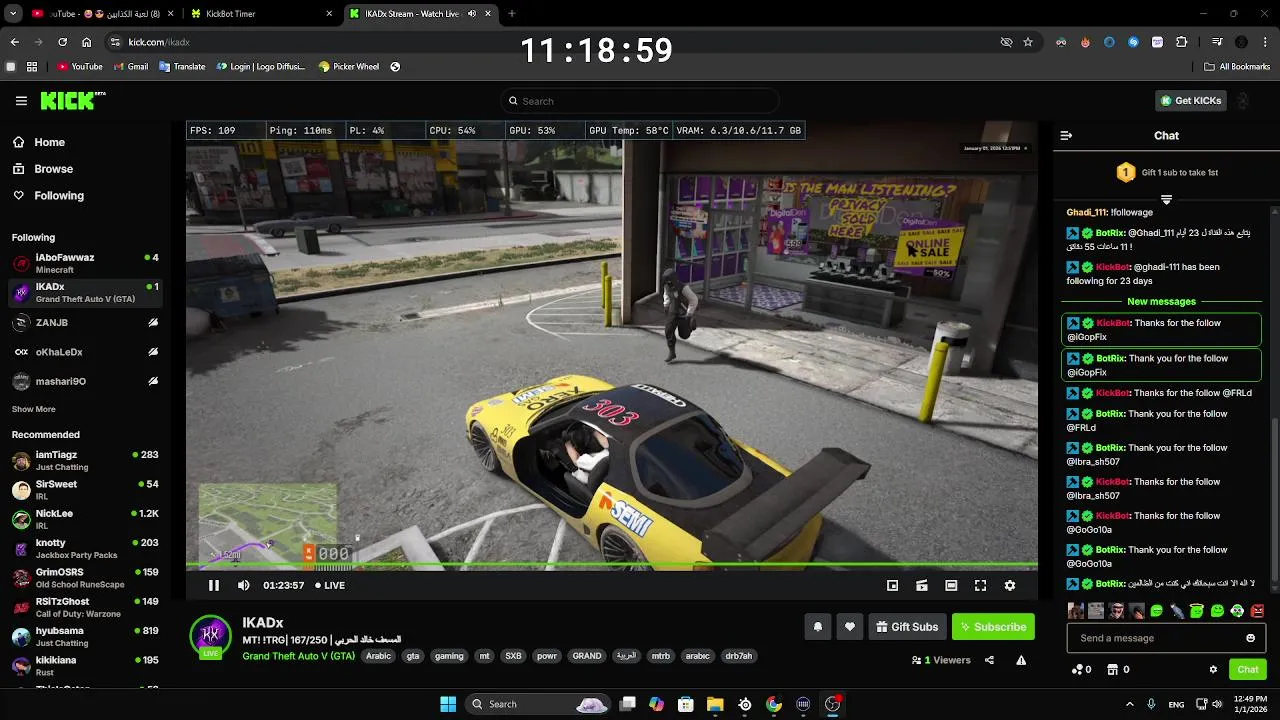The width and height of the screenshot is (1280, 720).
Task: Open Following in sidebar
Action: [x=49, y=196]
